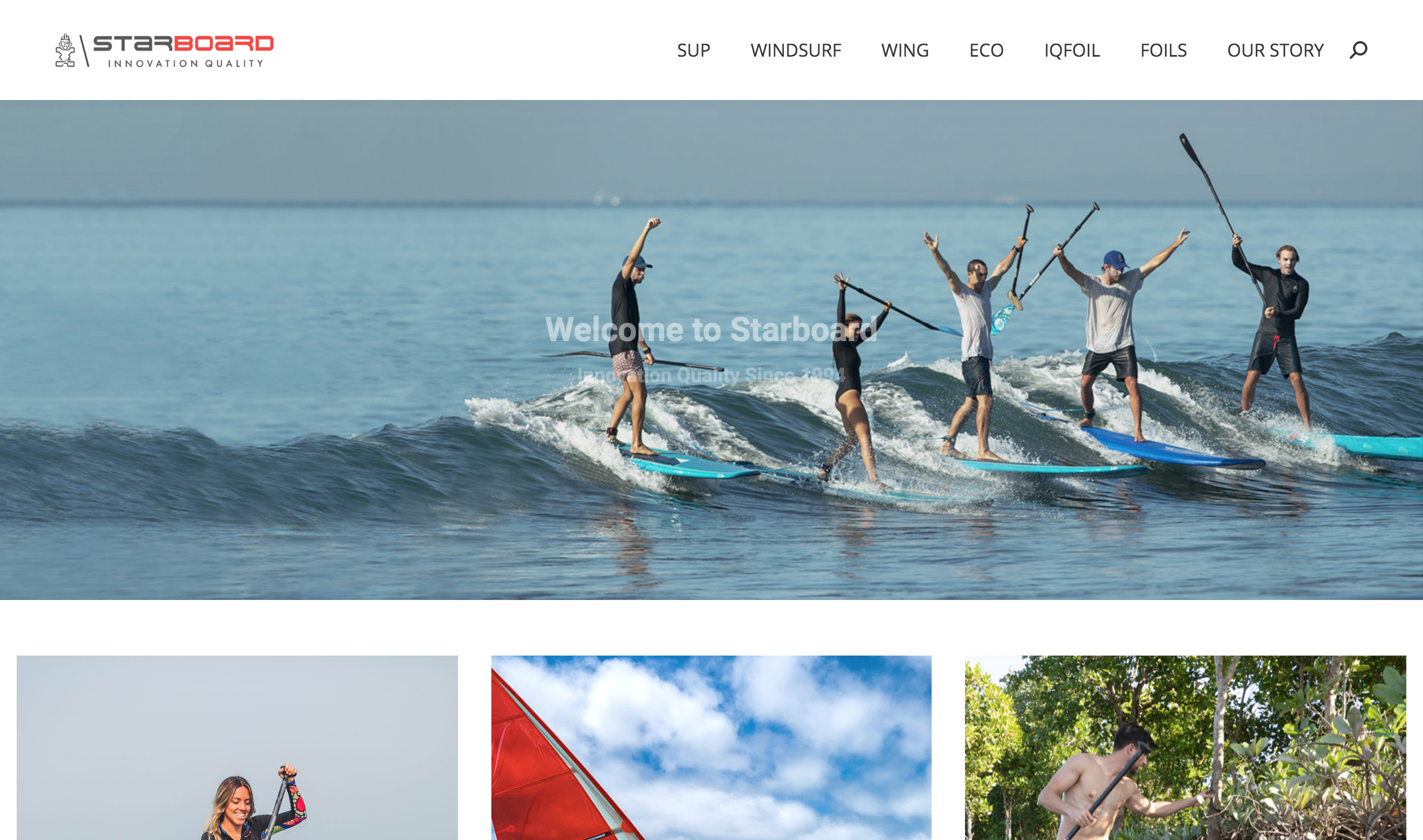This screenshot has height=840, width=1423.
Task: Click the Welcome to Starboard headline
Action: [x=711, y=329]
